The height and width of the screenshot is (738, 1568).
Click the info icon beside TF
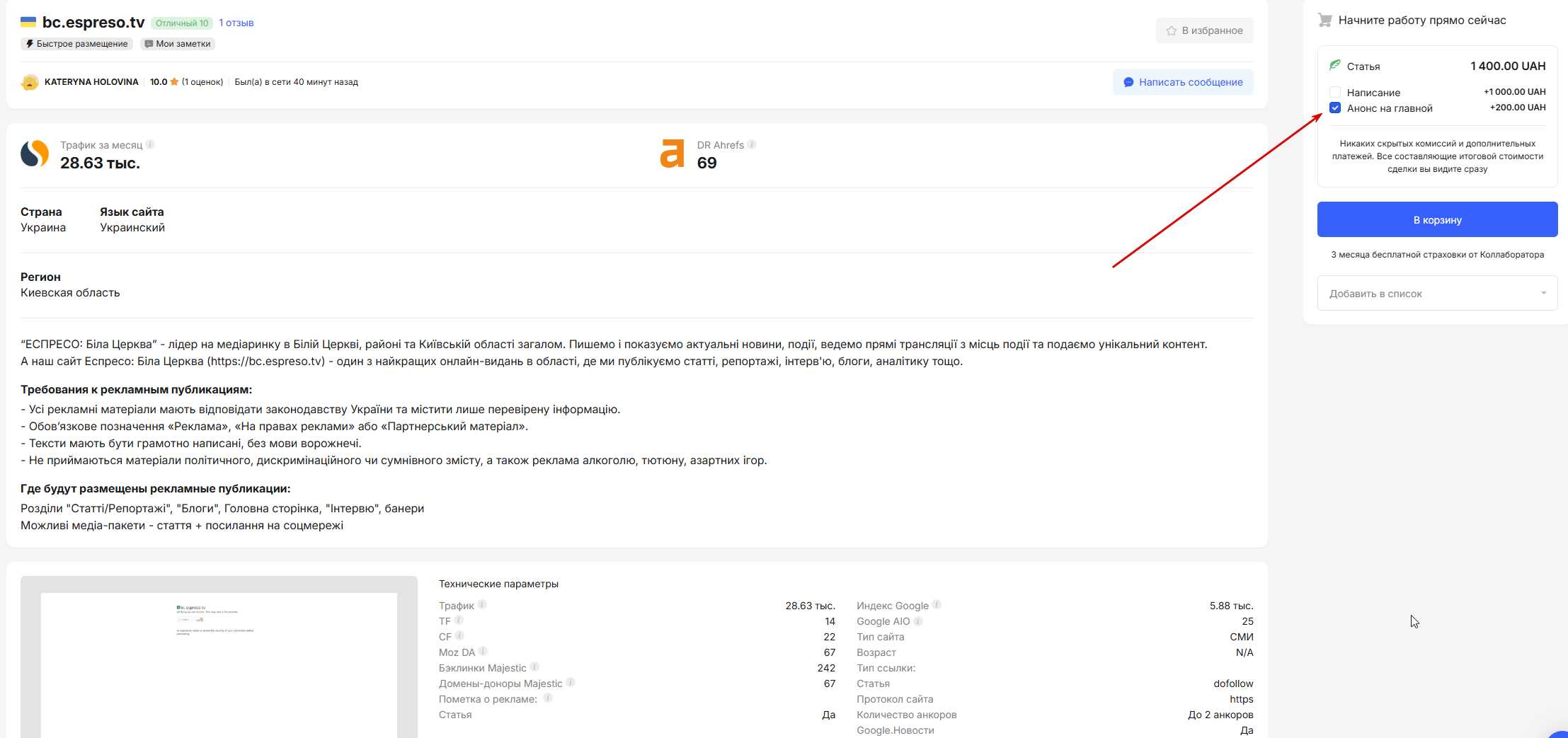459,620
